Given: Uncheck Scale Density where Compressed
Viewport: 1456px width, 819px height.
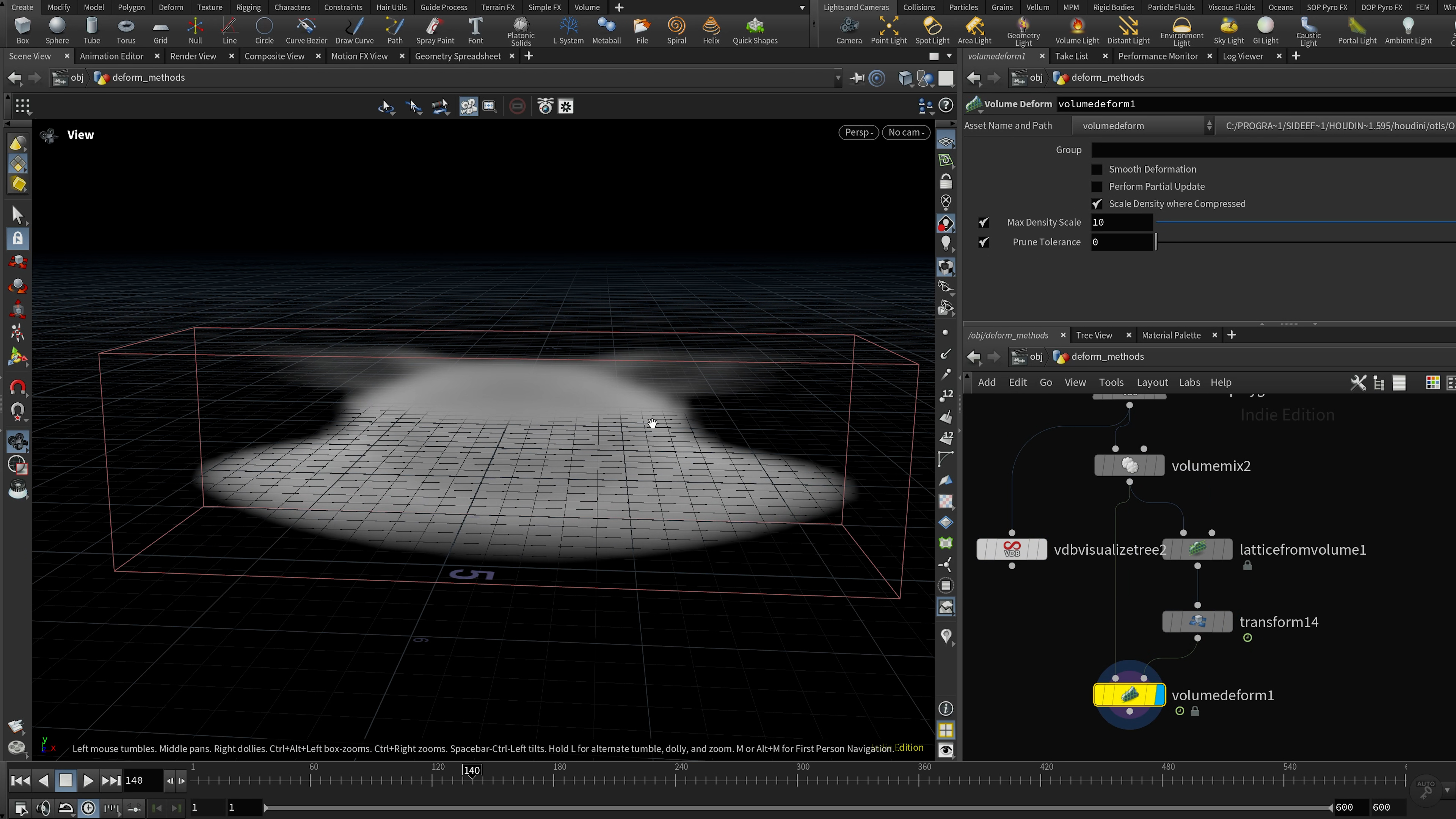Looking at the screenshot, I should click(1097, 204).
